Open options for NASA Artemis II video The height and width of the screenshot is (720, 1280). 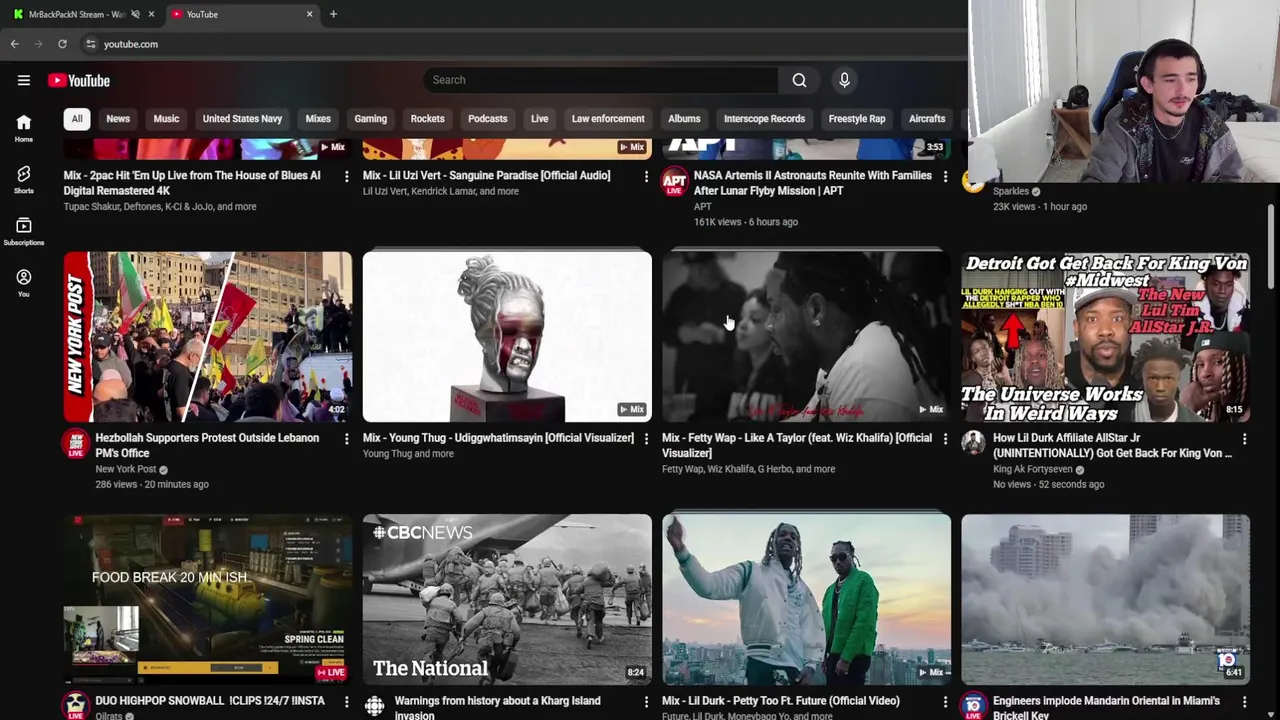coord(945,176)
